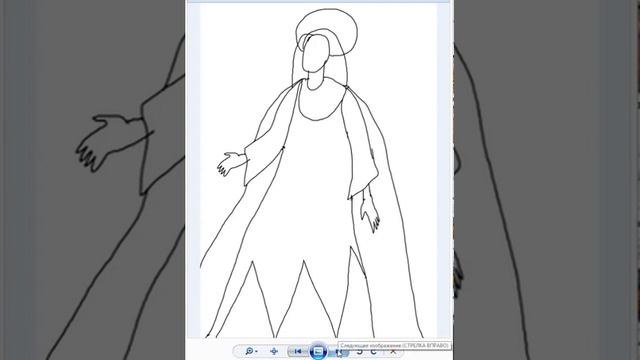This screenshot has width=640, height=360.
Task: Open the zoom magnifier control
Action: coord(251,351)
